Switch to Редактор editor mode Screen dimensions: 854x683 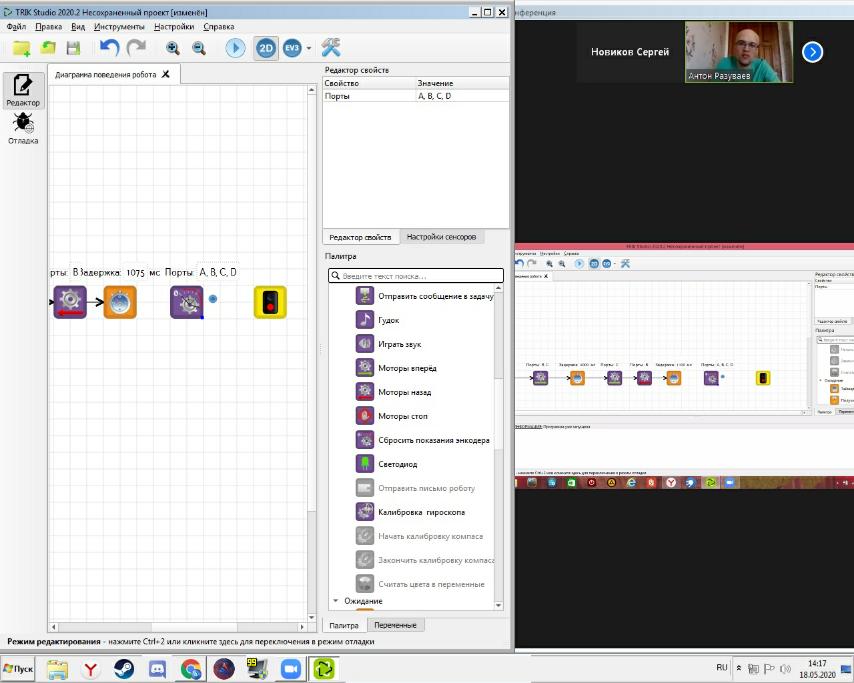pos(23,90)
